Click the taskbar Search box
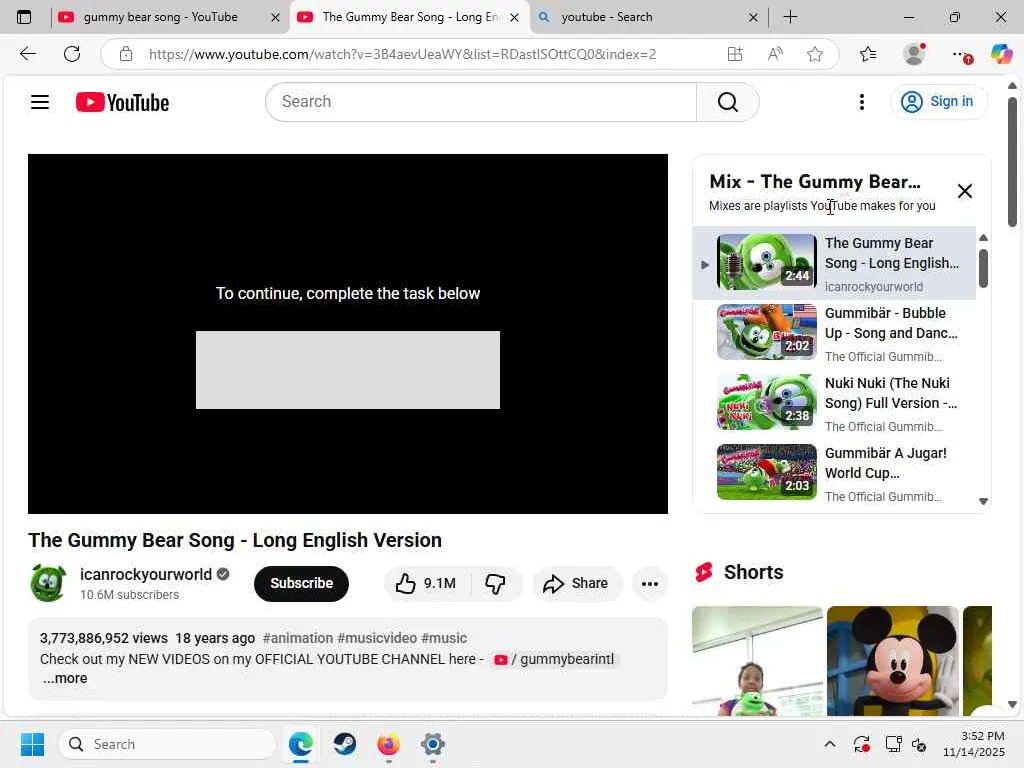The width and height of the screenshot is (1024, 768). [x=167, y=744]
